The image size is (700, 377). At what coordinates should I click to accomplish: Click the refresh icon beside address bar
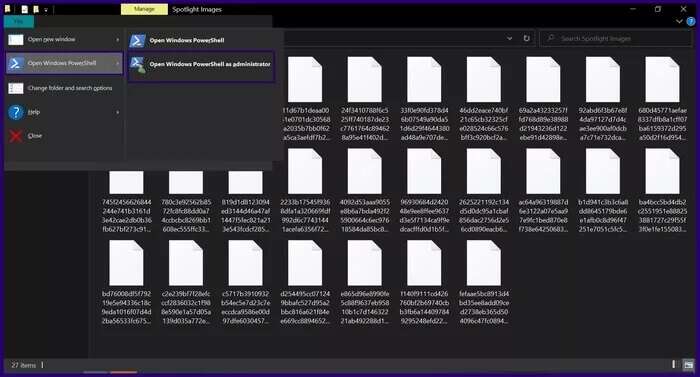tap(526, 38)
